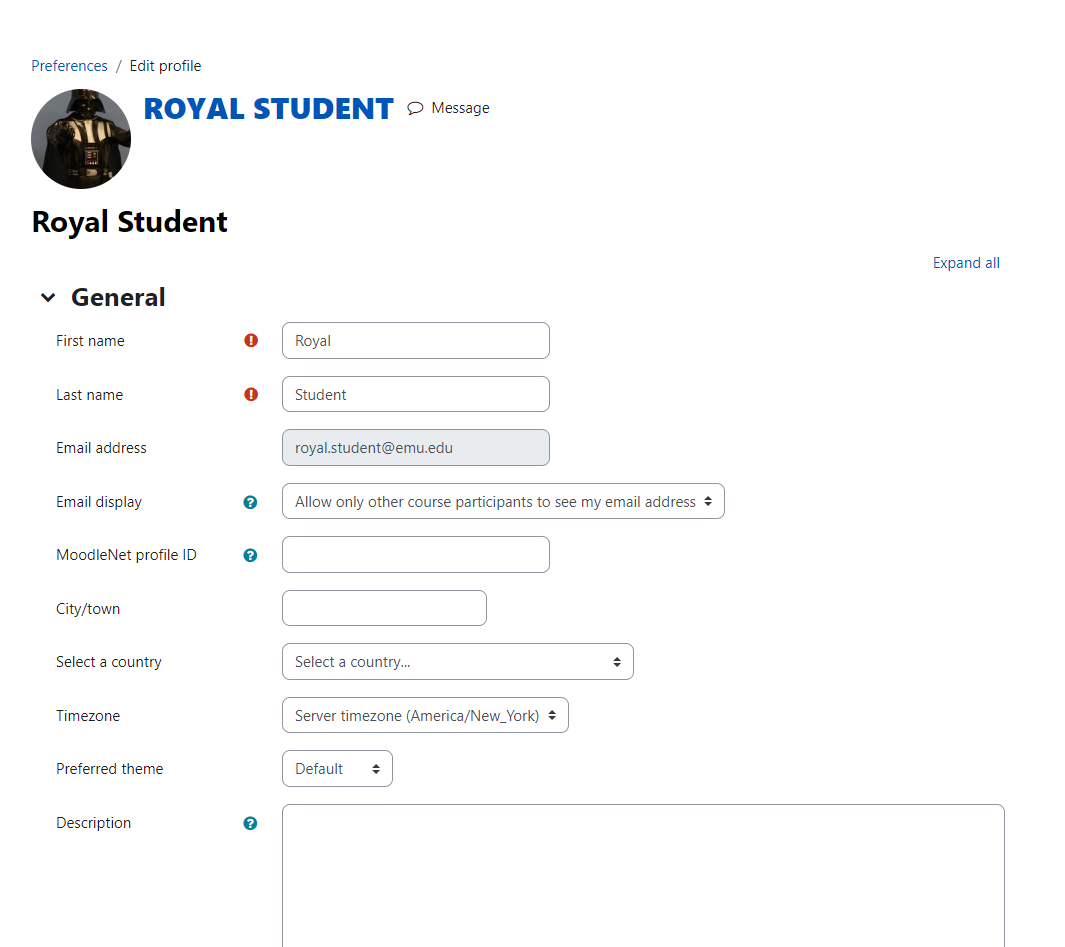1065x947 pixels.
Task: Go to Preferences via the breadcrumb
Action: coord(69,65)
